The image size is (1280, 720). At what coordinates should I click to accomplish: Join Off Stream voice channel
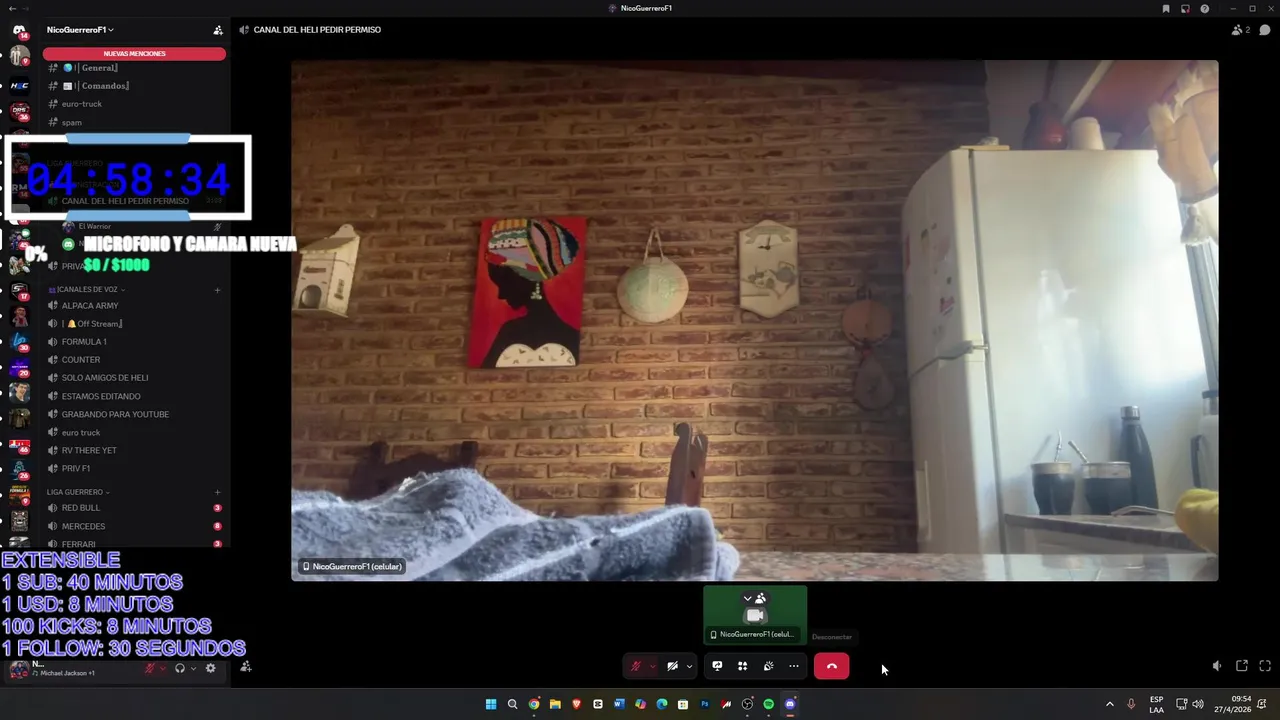point(134,324)
